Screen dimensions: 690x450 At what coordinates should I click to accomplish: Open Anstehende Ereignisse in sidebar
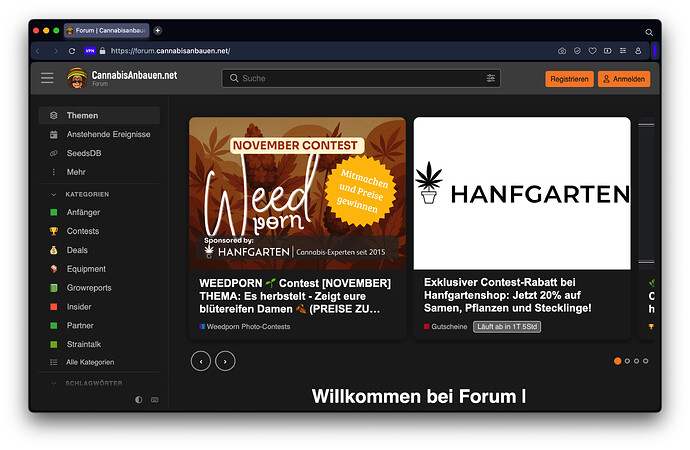point(108,134)
